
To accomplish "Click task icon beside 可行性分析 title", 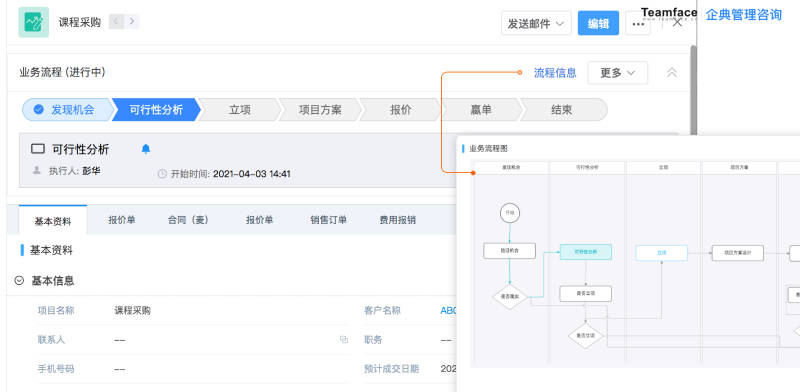I will tap(38, 149).
